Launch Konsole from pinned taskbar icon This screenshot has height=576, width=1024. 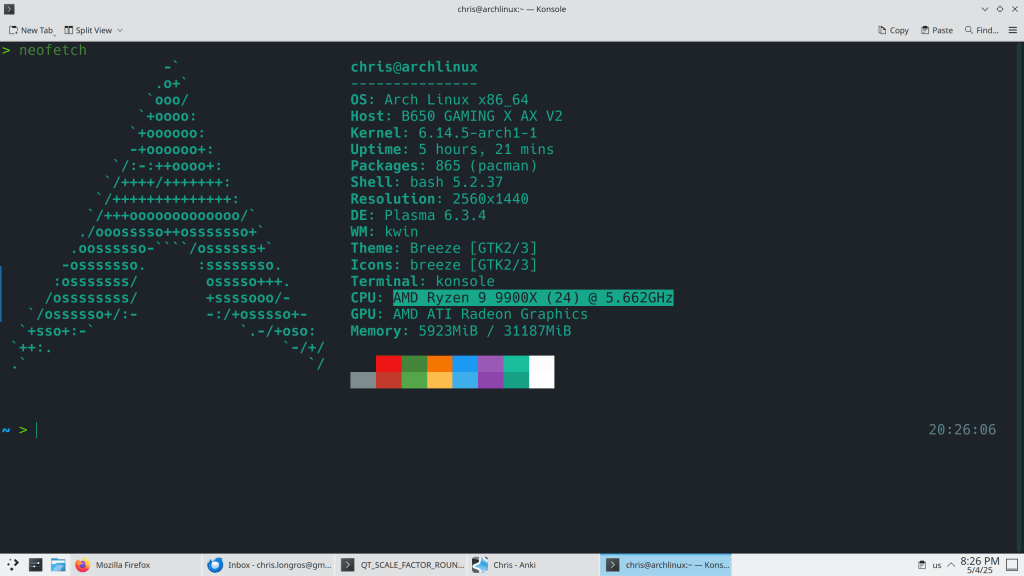pos(35,565)
